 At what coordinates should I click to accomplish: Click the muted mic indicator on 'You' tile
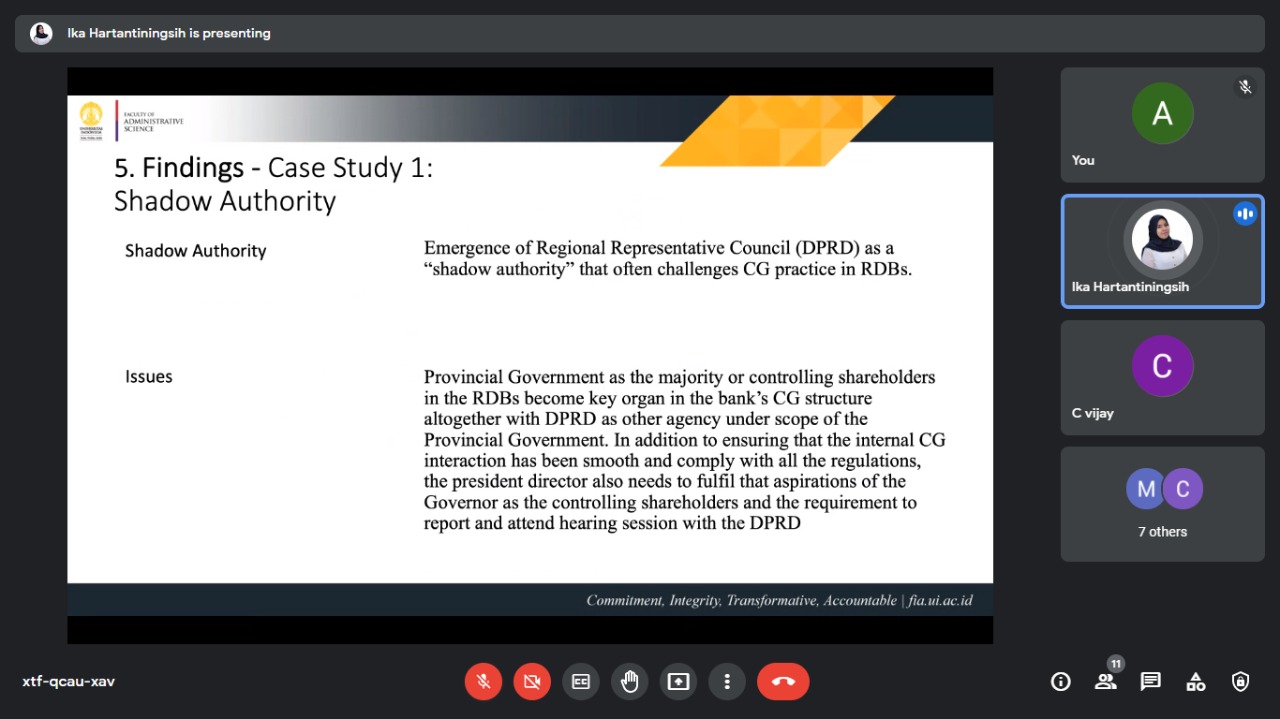[1245, 87]
